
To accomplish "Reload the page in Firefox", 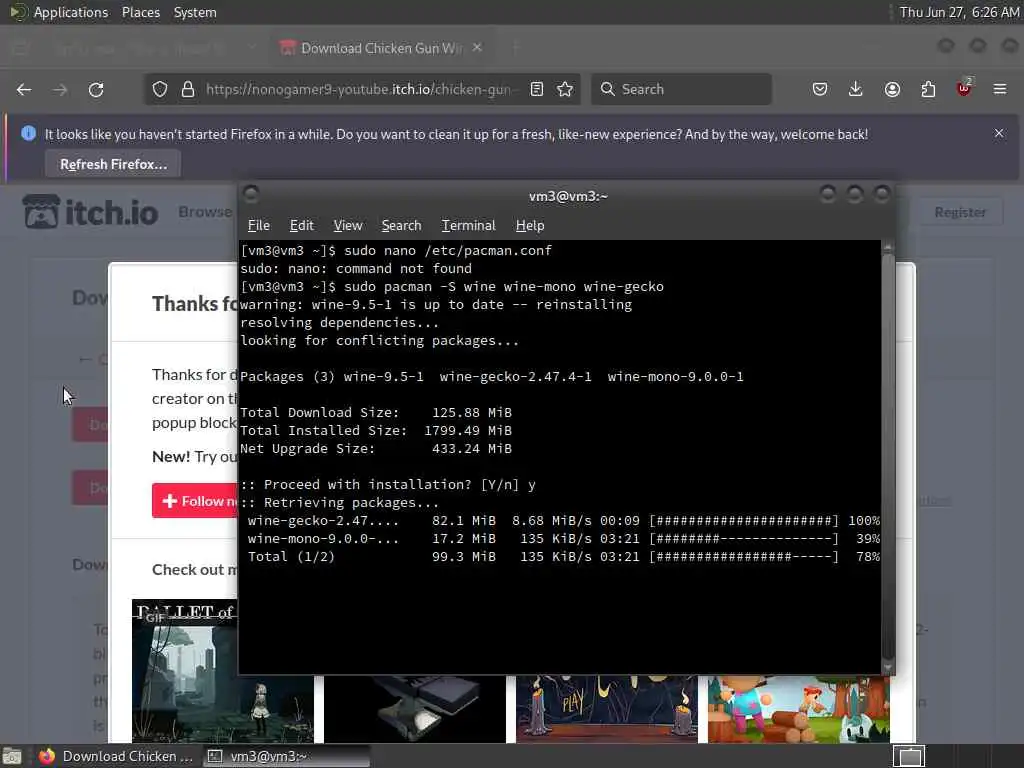I will [96, 89].
